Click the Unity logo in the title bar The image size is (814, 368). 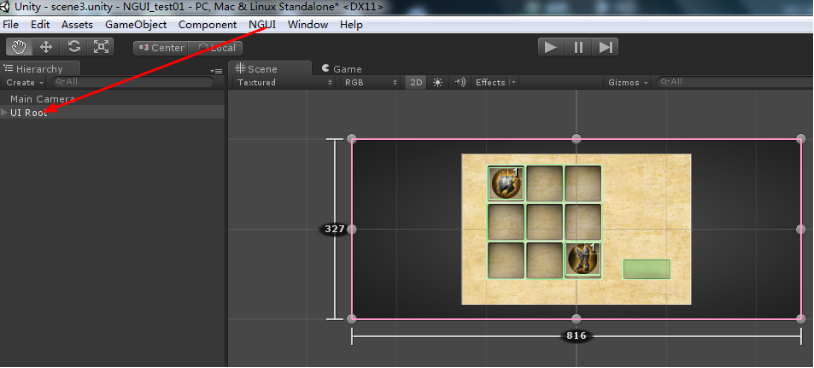[5, 7]
